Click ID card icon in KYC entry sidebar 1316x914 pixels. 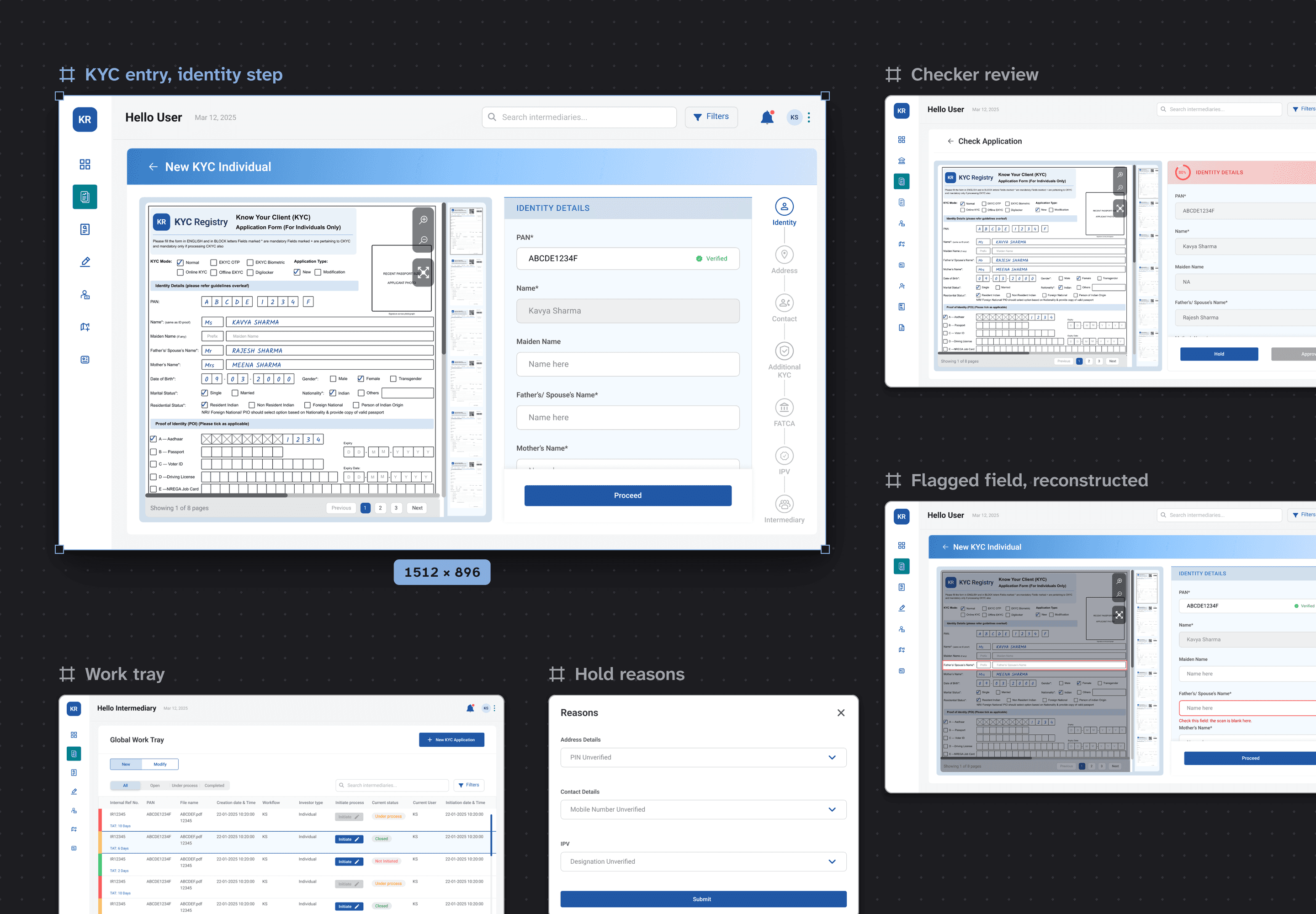[85, 360]
